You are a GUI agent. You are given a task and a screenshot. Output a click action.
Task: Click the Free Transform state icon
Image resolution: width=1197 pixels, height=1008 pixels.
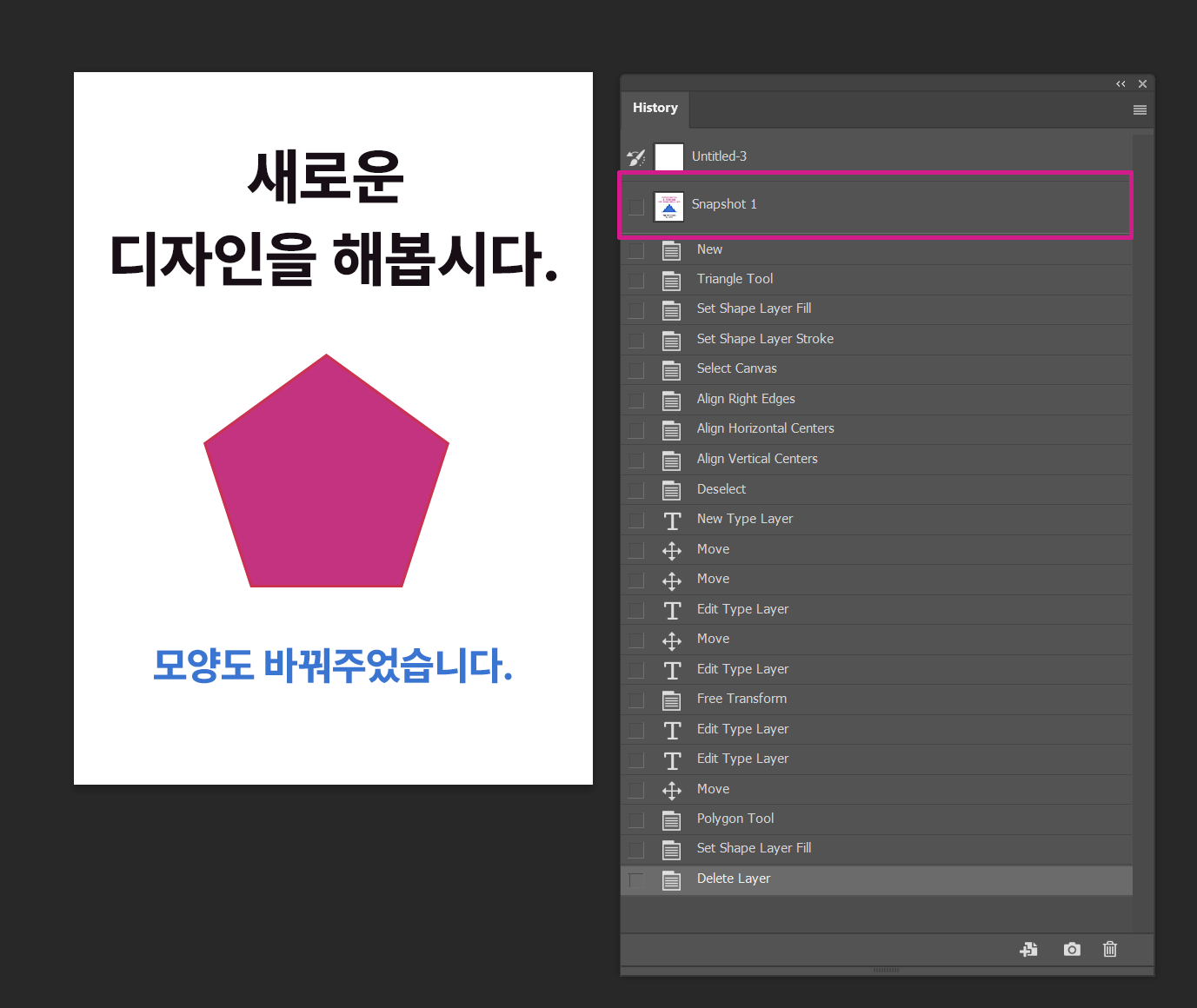click(x=671, y=700)
